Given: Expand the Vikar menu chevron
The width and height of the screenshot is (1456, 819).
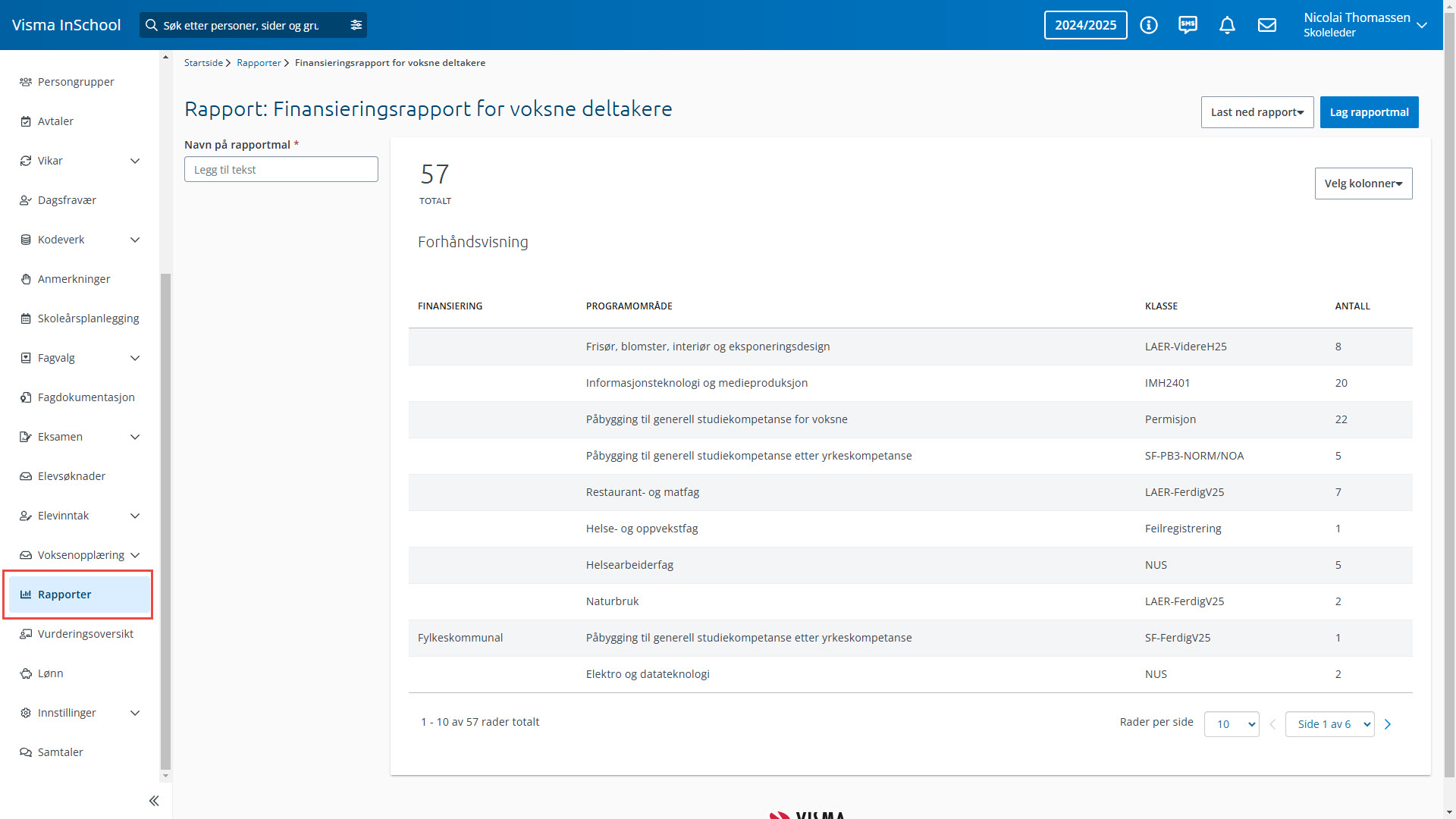Looking at the screenshot, I should [x=135, y=161].
